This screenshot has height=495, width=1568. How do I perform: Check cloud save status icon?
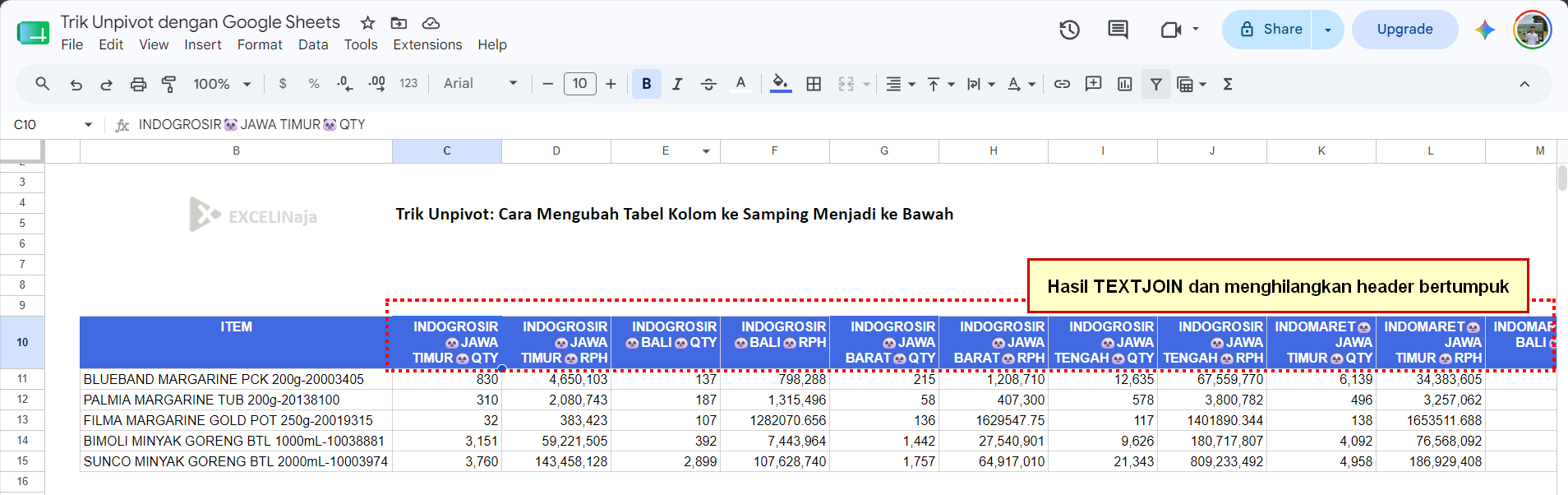(x=431, y=23)
